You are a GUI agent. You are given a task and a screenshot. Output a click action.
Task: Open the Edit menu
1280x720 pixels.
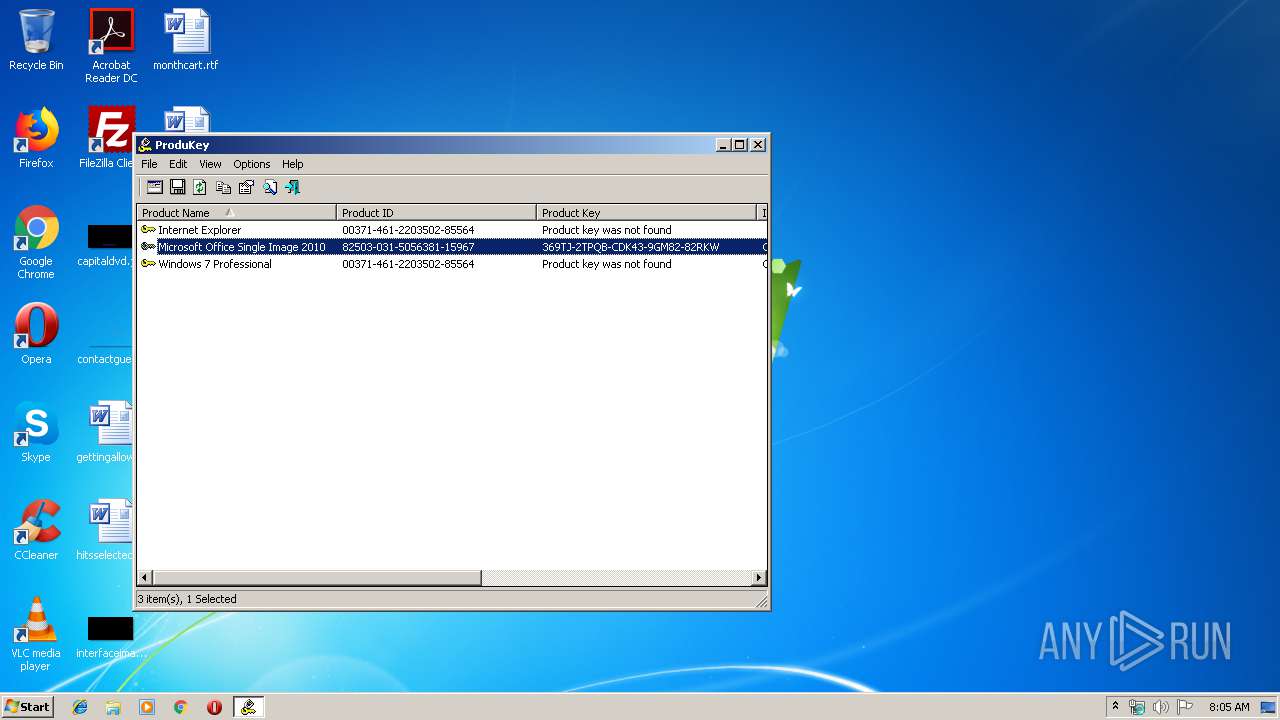(x=178, y=164)
